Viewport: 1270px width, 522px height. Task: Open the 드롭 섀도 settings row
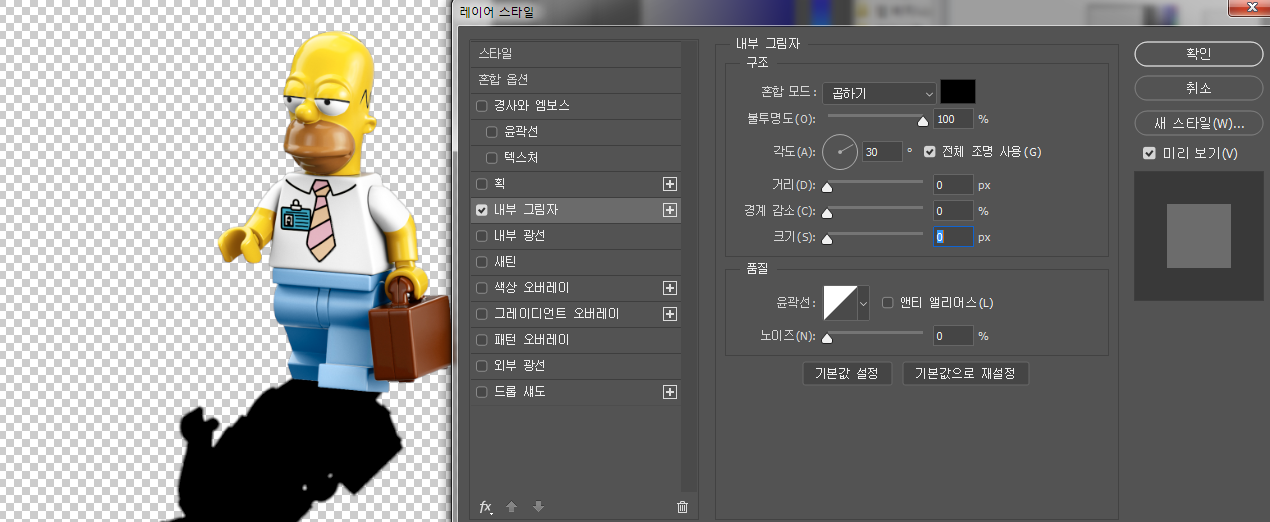pyautogui.click(x=575, y=392)
